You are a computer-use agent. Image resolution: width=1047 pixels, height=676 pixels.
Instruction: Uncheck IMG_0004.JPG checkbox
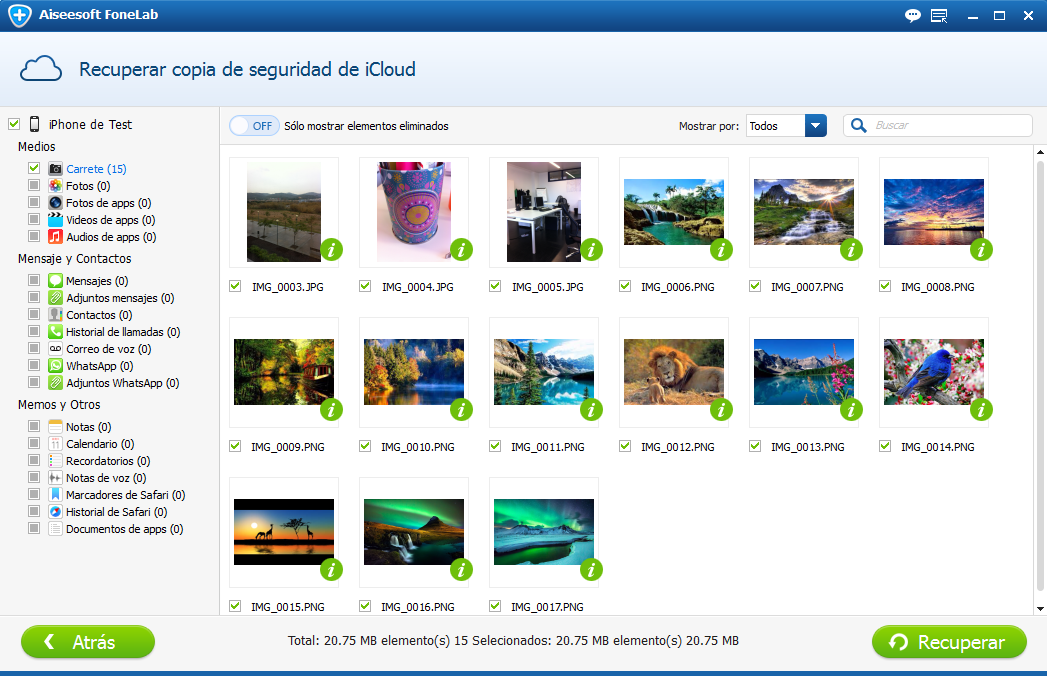point(365,286)
